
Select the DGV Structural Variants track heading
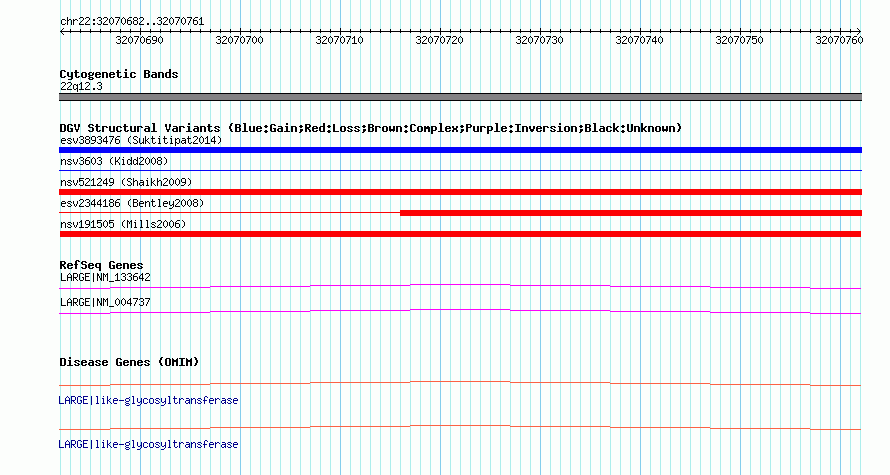click(370, 128)
